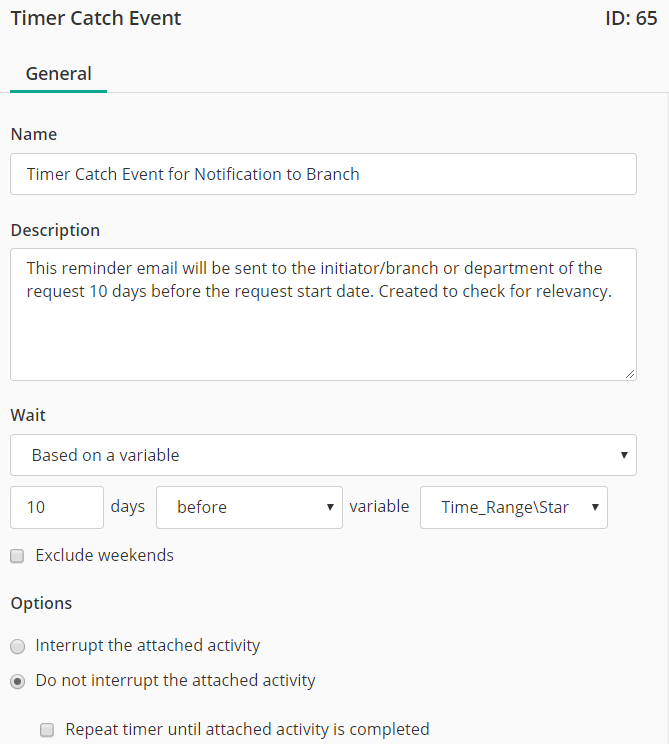Click the Repeat timer label text
Image resolution: width=669 pixels, height=744 pixels.
pyautogui.click(x=247, y=729)
